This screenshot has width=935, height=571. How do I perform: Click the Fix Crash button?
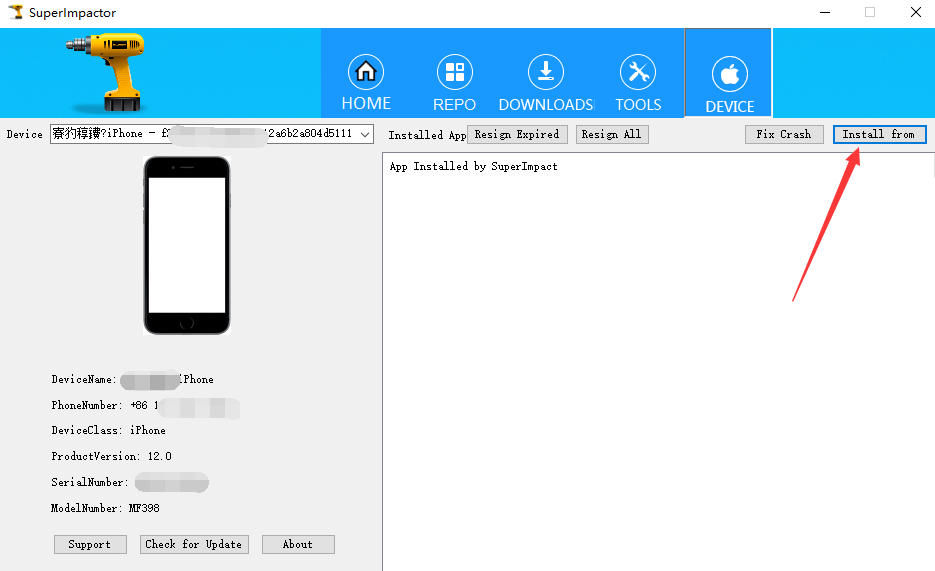click(784, 135)
